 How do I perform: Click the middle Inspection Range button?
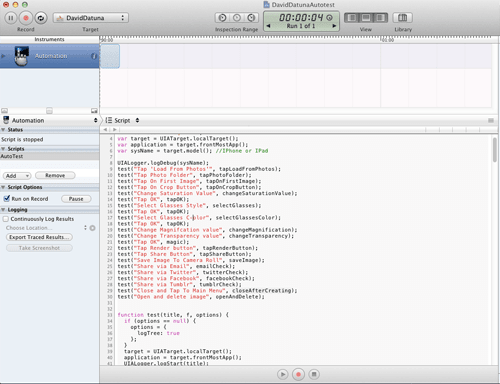pos(237,18)
